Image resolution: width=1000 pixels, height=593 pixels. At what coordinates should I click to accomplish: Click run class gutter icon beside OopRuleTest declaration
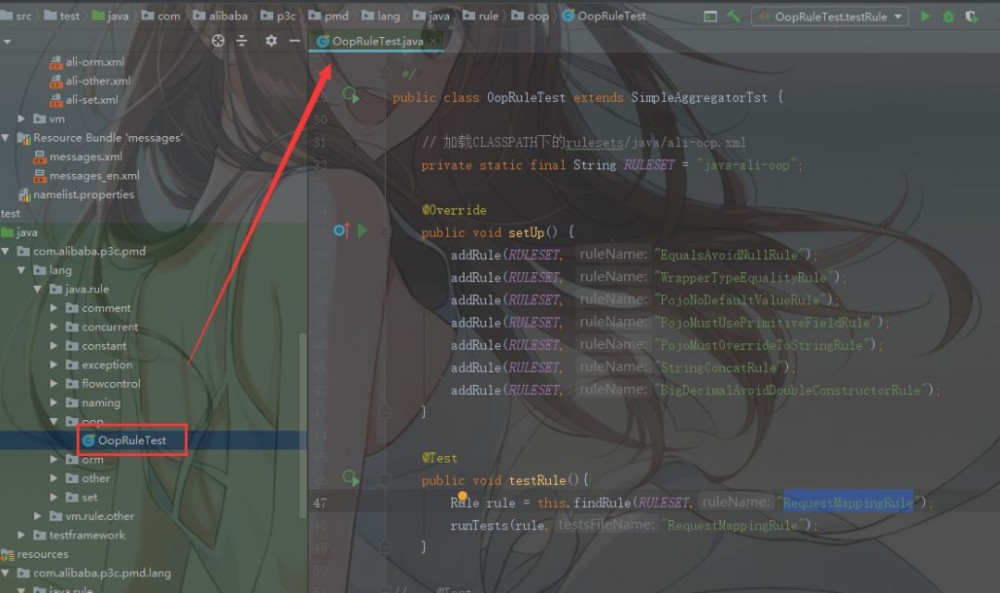coord(351,96)
